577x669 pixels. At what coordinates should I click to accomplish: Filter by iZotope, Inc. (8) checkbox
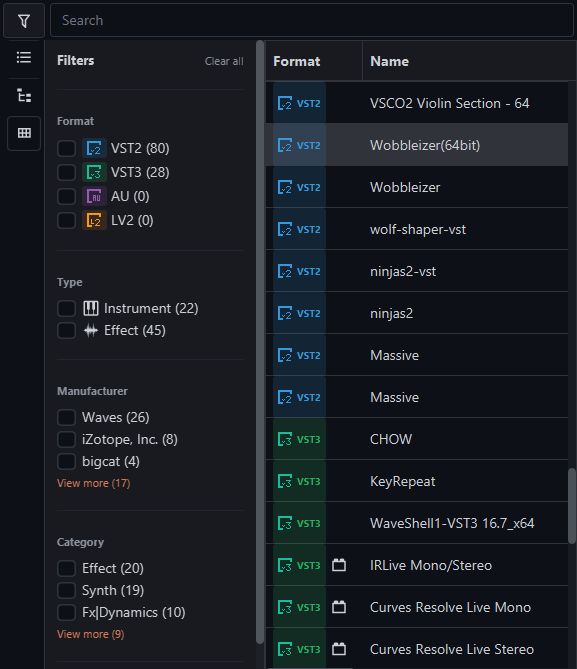coord(67,439)
